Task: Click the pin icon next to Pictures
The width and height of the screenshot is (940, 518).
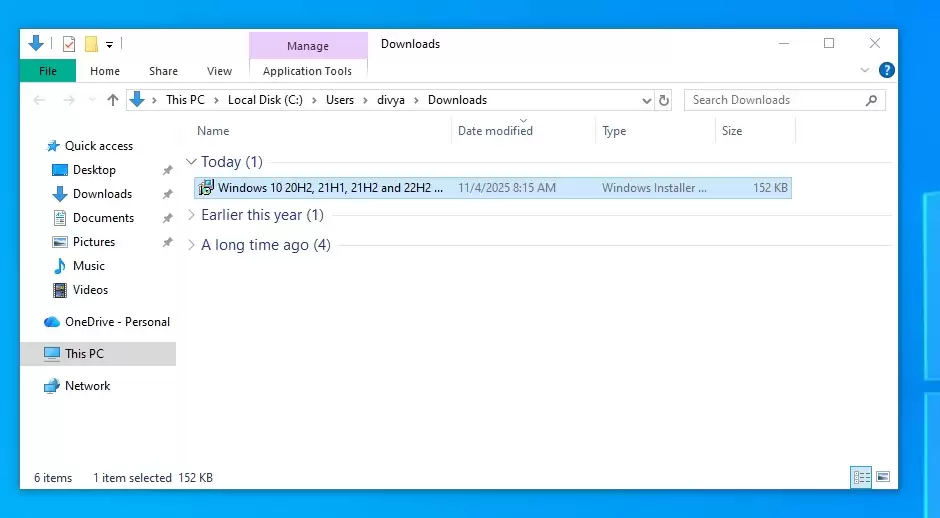Action: coord(167,242)
